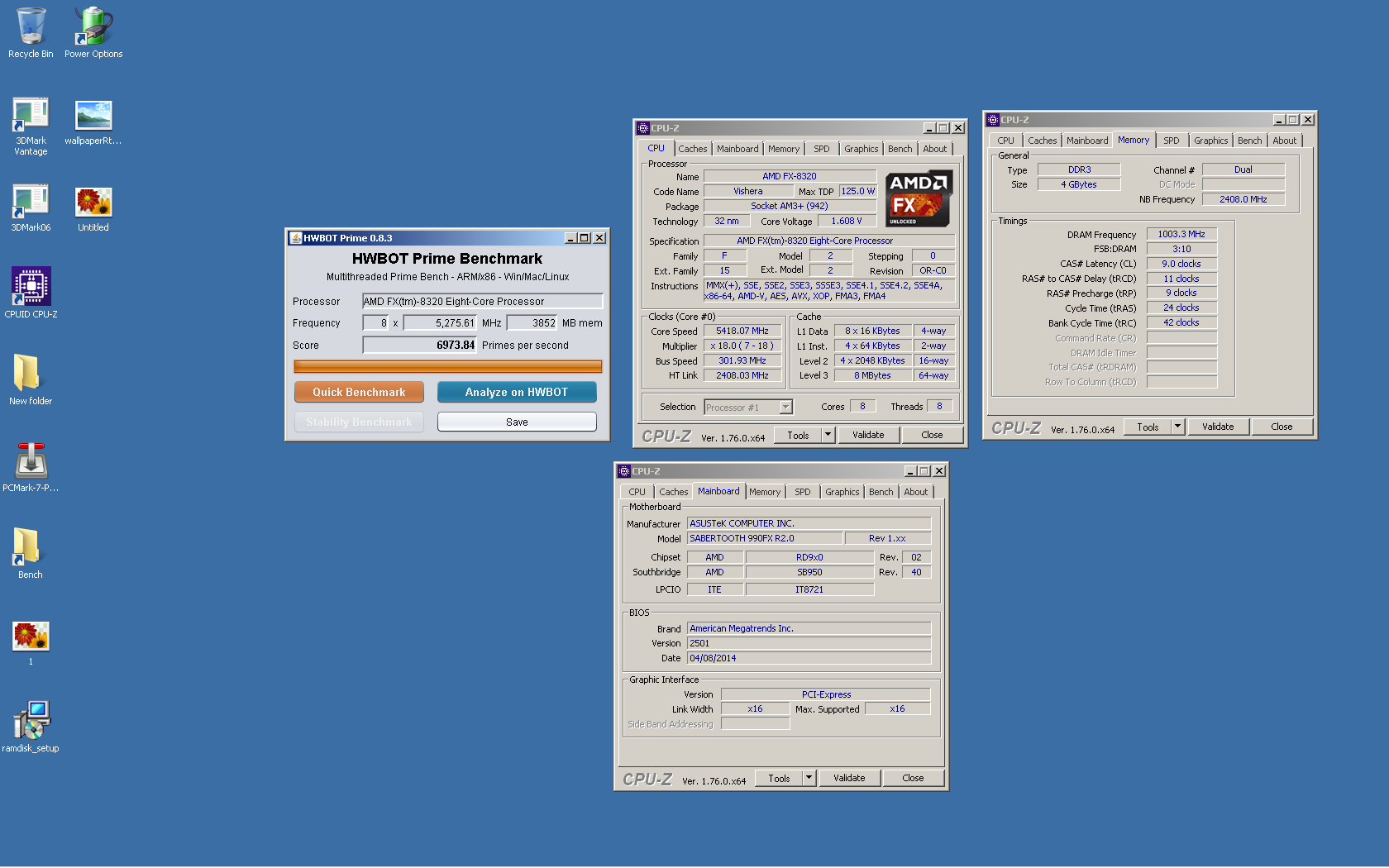Click Validate in CPU-Z Memory window
This screenshot has width=1389, height=868.
click(1218, 427)
